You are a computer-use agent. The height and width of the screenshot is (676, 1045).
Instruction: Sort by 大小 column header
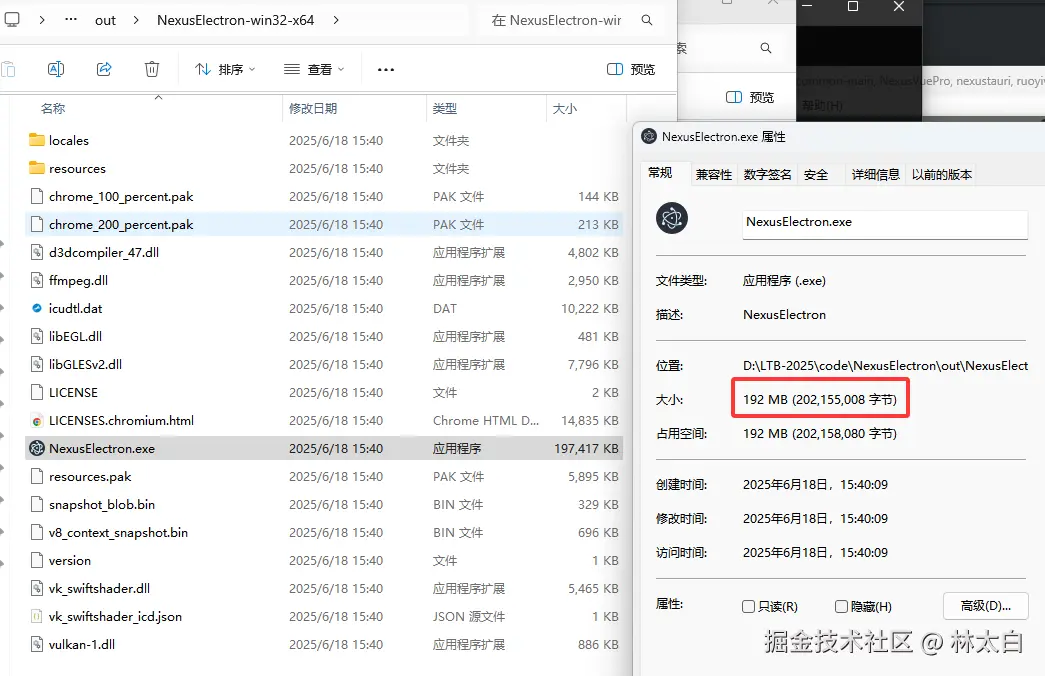(x=564, y=108)
